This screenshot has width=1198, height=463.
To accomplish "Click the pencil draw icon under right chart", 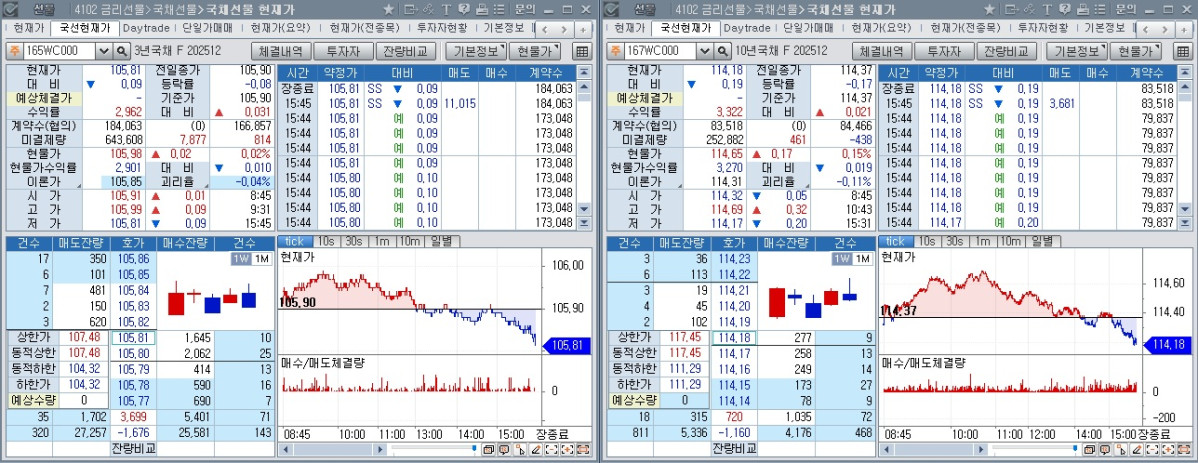I will [1136, 449].
